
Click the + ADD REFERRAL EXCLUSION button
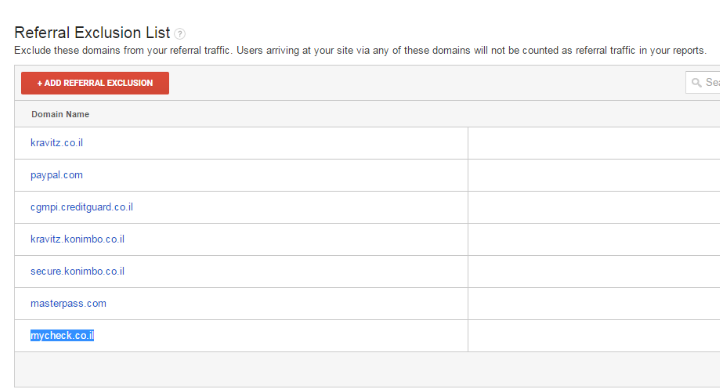click(95, 83)
